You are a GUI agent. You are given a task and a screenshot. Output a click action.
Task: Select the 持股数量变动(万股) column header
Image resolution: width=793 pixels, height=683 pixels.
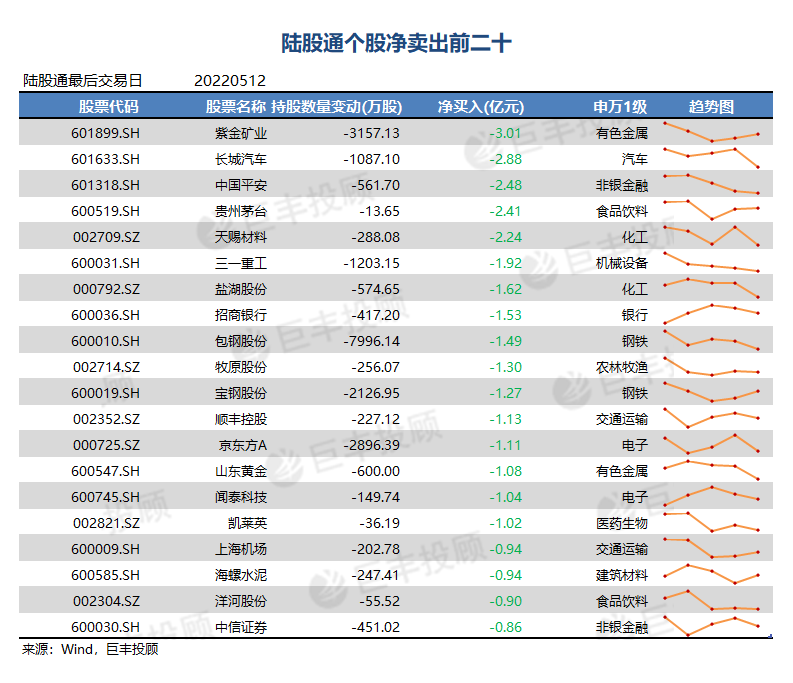(x=336, y=107)
